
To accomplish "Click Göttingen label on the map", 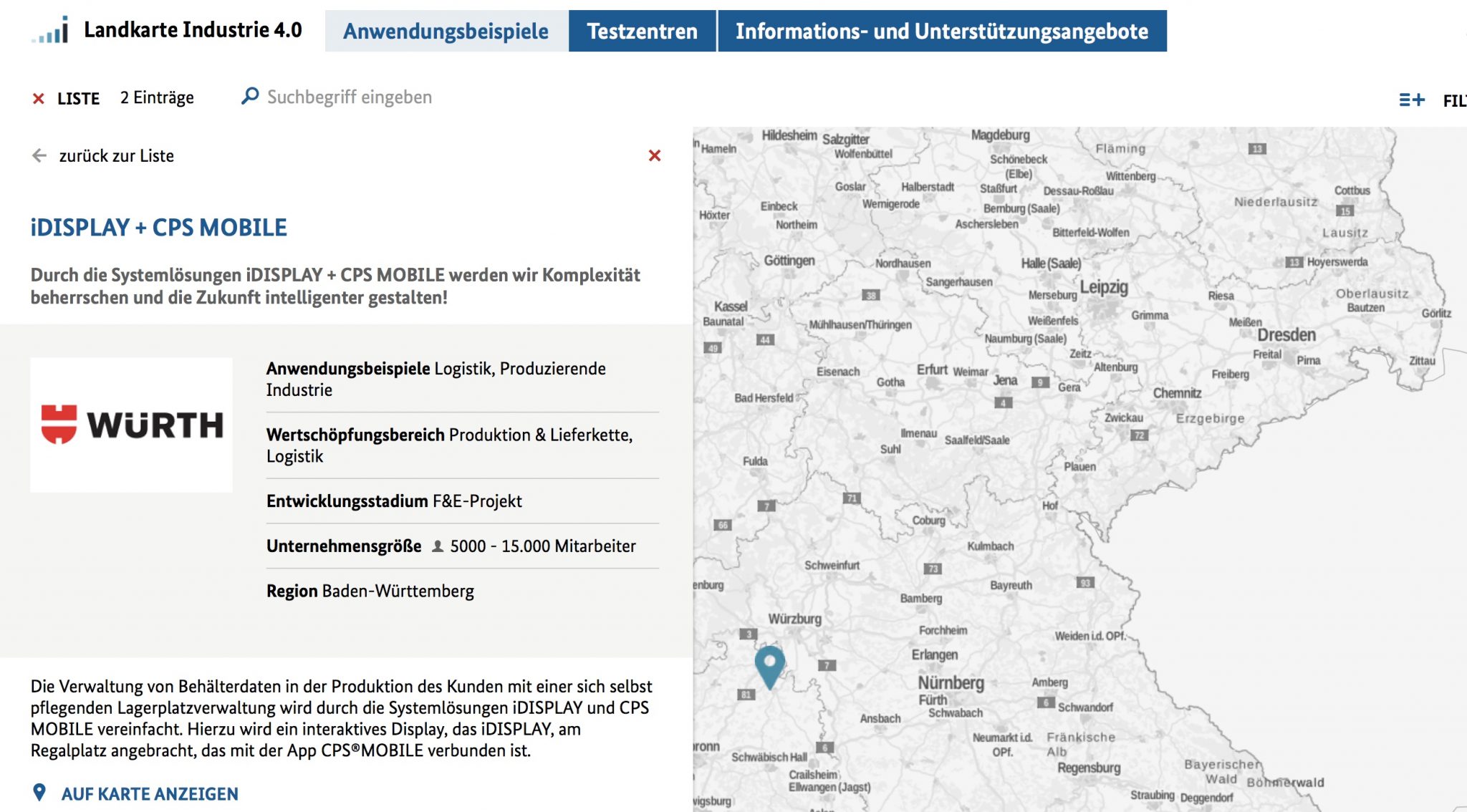I will pos(789,261).
